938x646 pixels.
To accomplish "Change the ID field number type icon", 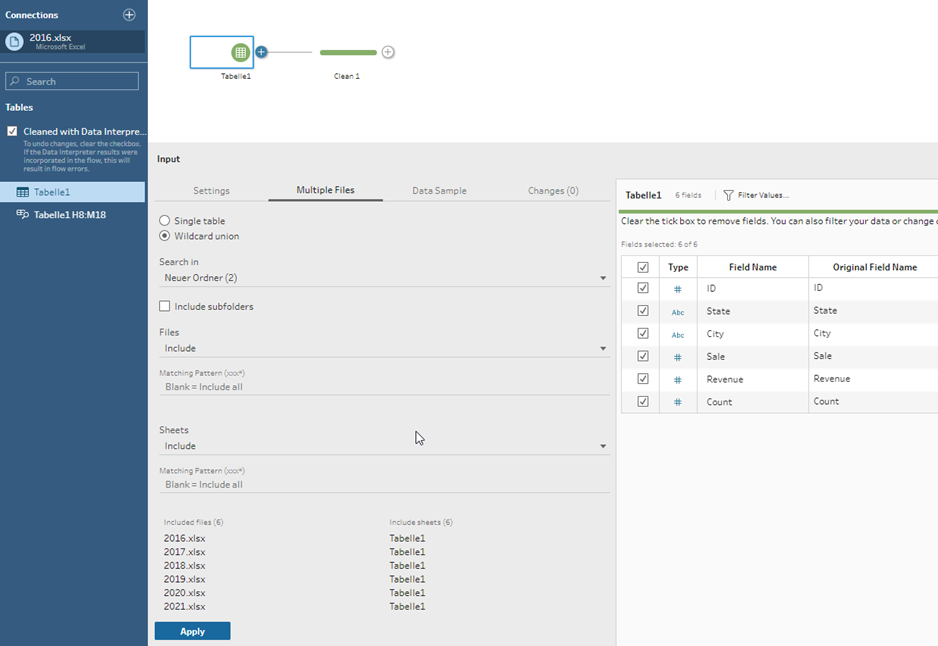I will [x=678, y=289].
